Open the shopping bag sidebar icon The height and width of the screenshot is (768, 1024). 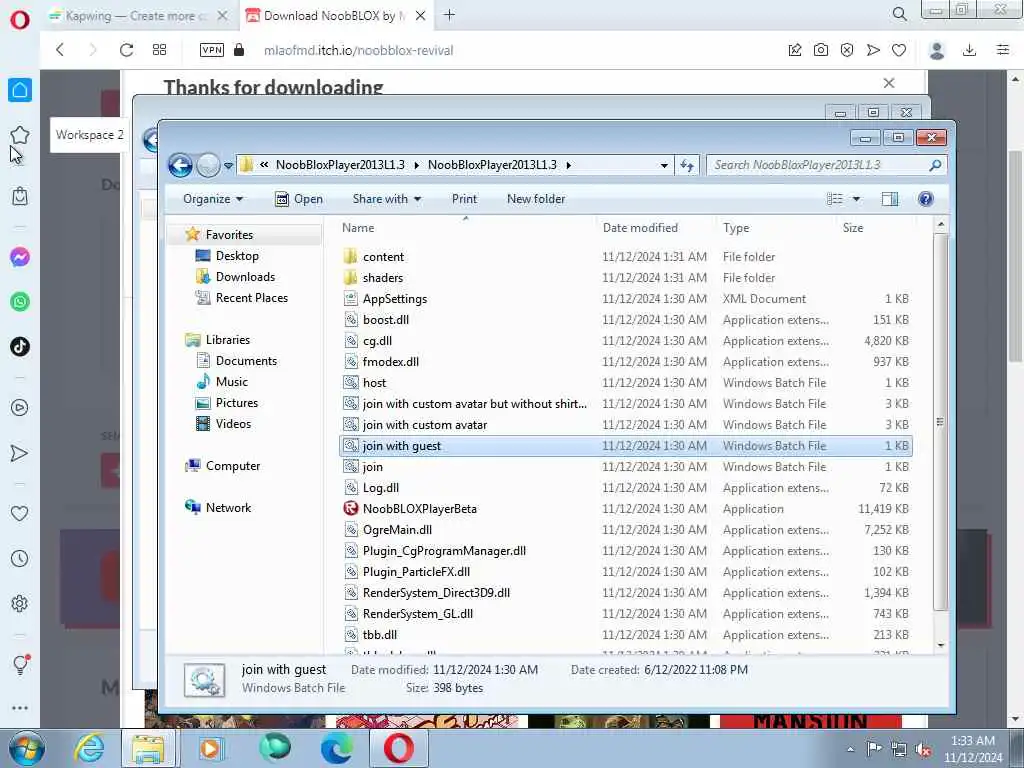[20, 196]
